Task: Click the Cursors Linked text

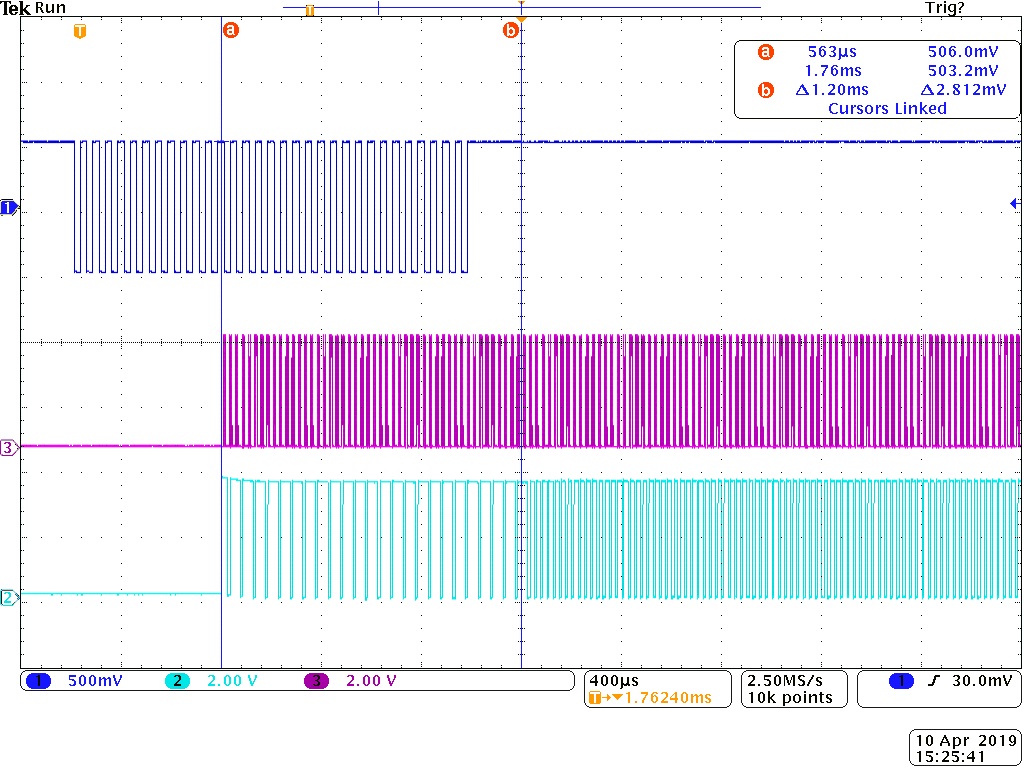Action: pyautogui.click(x=887, y=108)
